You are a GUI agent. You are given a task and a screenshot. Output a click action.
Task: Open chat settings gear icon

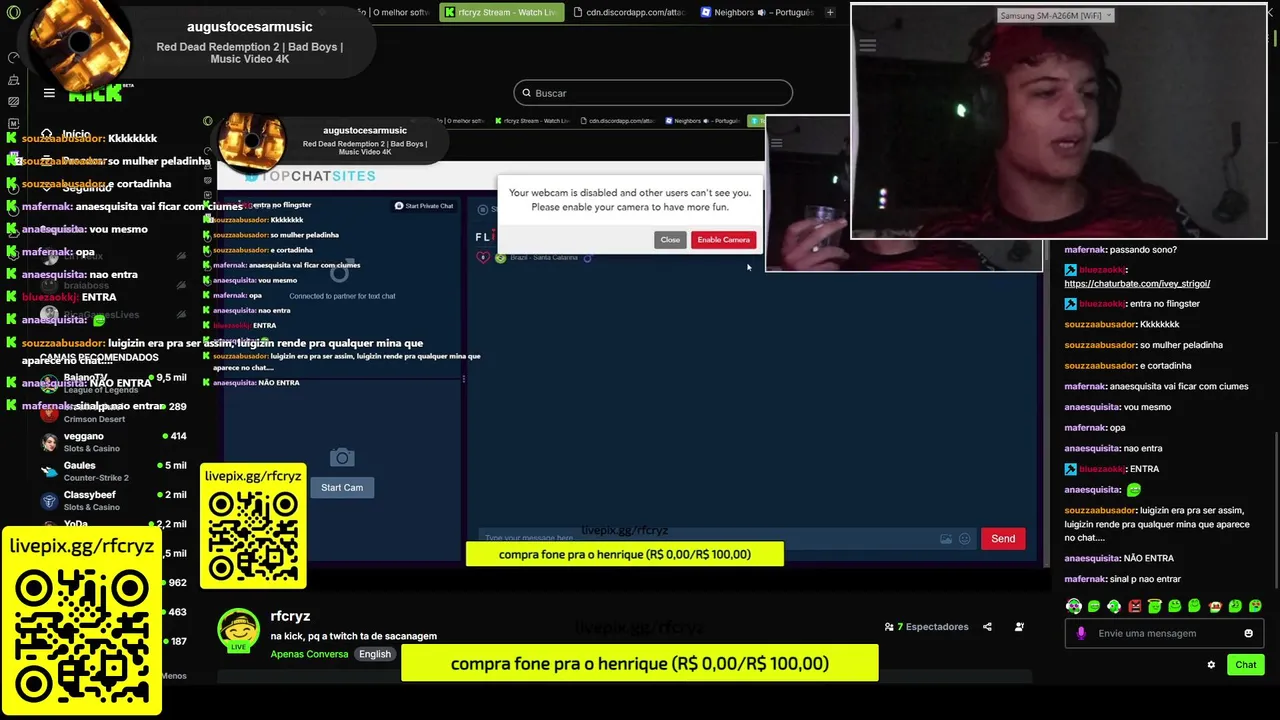1211,665
